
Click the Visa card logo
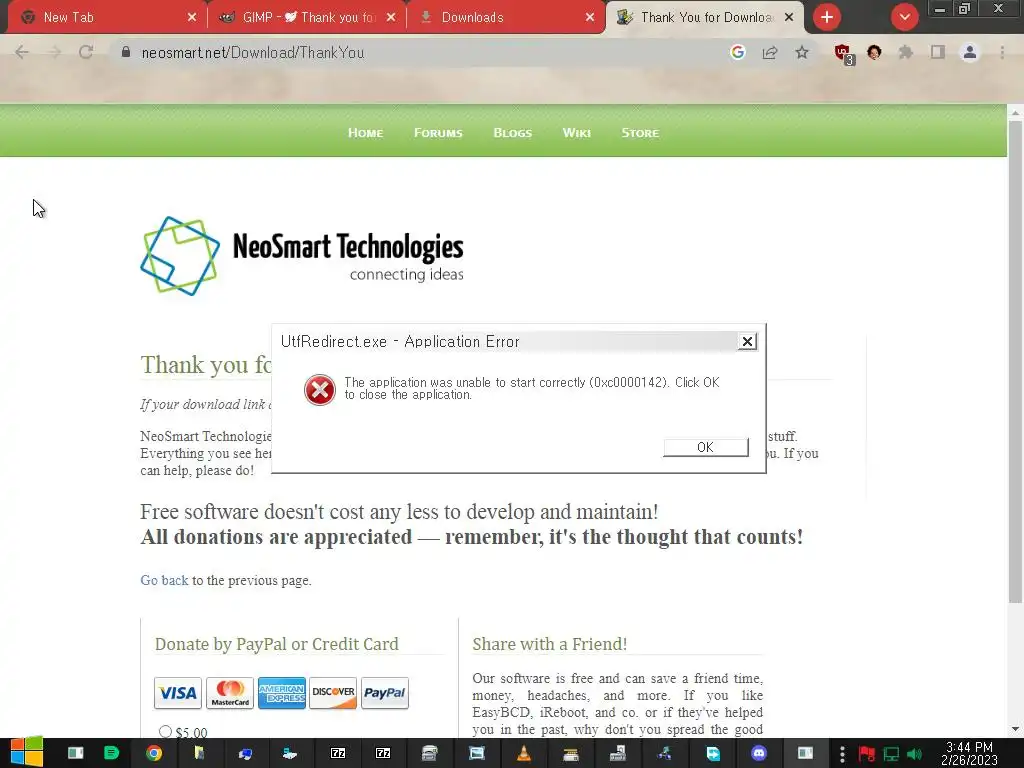tap(178, 693)
